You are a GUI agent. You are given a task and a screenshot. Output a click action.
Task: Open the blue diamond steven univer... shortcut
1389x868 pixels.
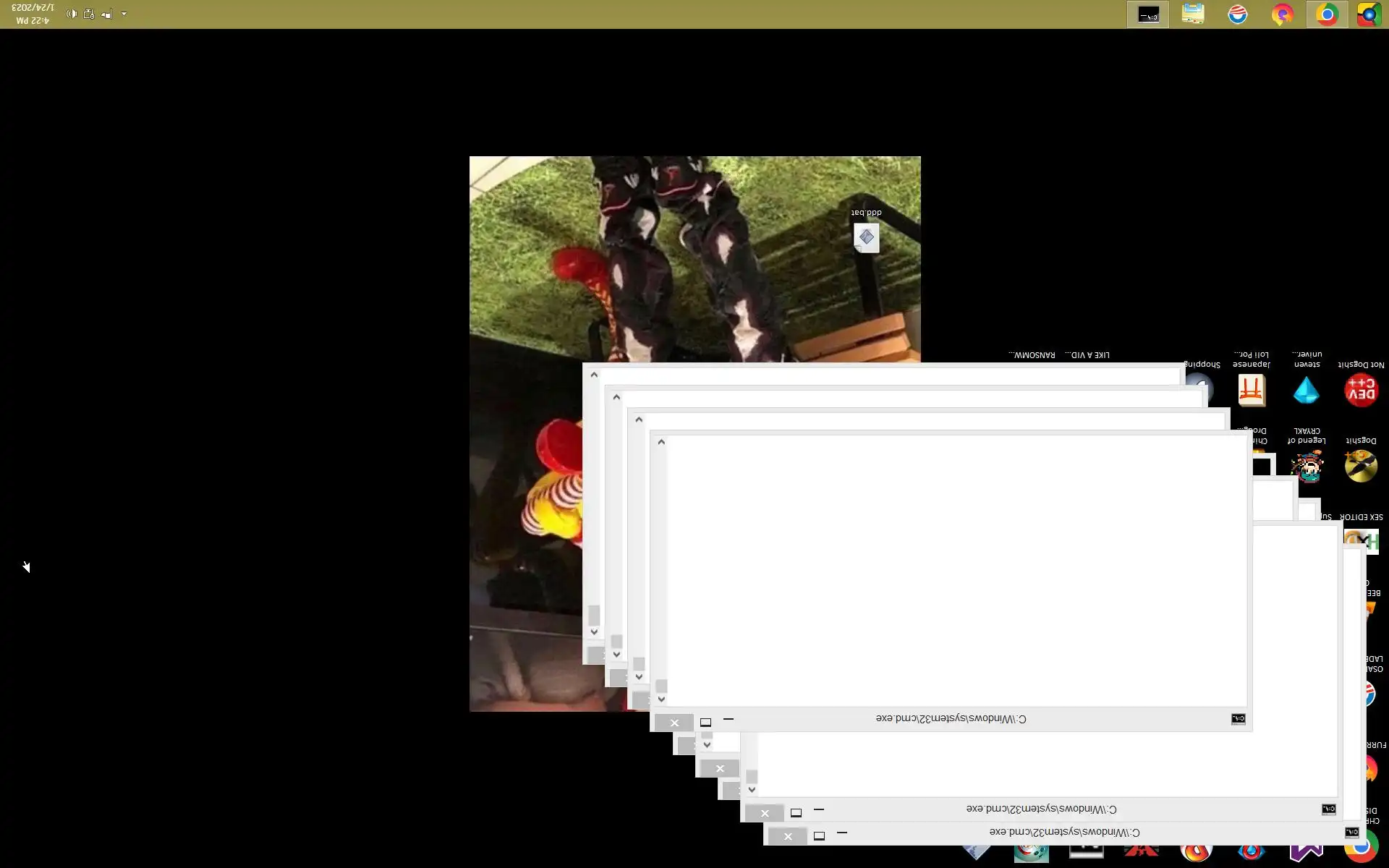coord(1306,391)
